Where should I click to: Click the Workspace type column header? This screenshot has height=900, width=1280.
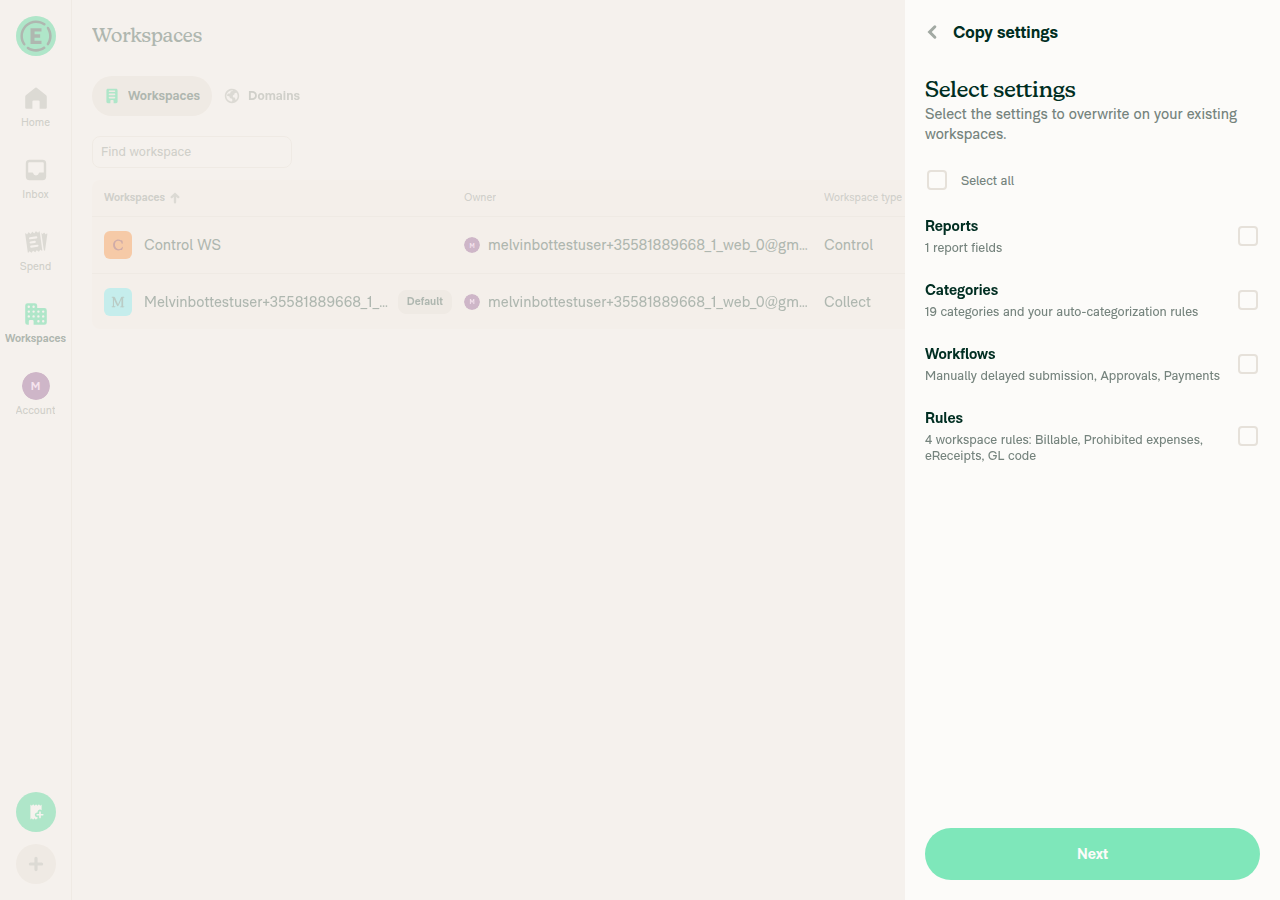pos(863,198)
